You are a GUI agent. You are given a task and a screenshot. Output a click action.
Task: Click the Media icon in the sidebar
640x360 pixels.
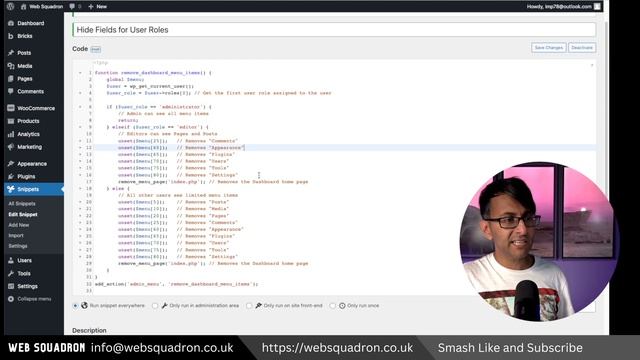click(x=11, y=66)
